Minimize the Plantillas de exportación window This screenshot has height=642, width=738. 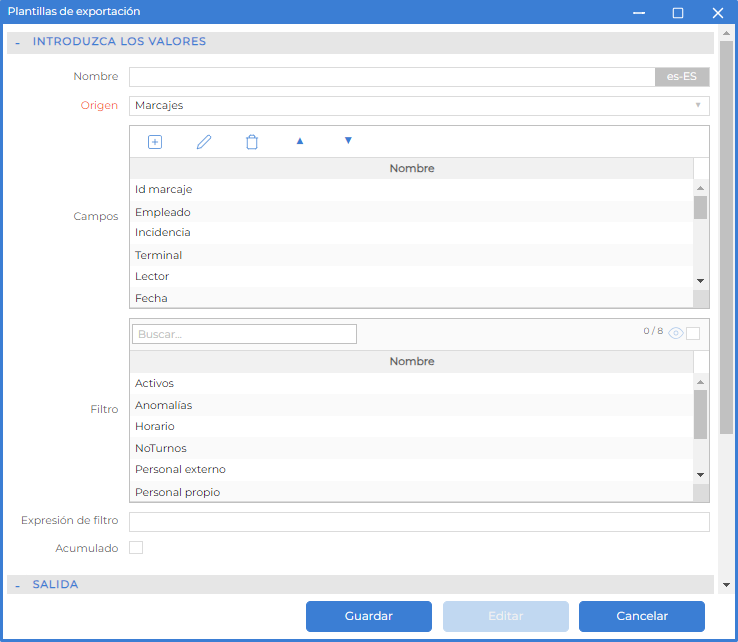(x=639, y=13)
